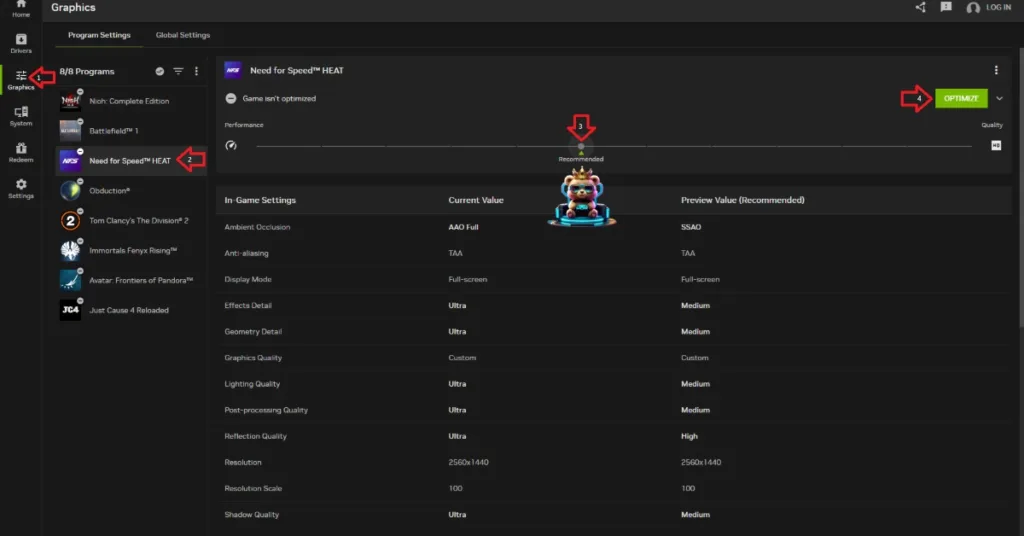
Task: Click the user account avatar icon
Action: (x=973, y=8)
